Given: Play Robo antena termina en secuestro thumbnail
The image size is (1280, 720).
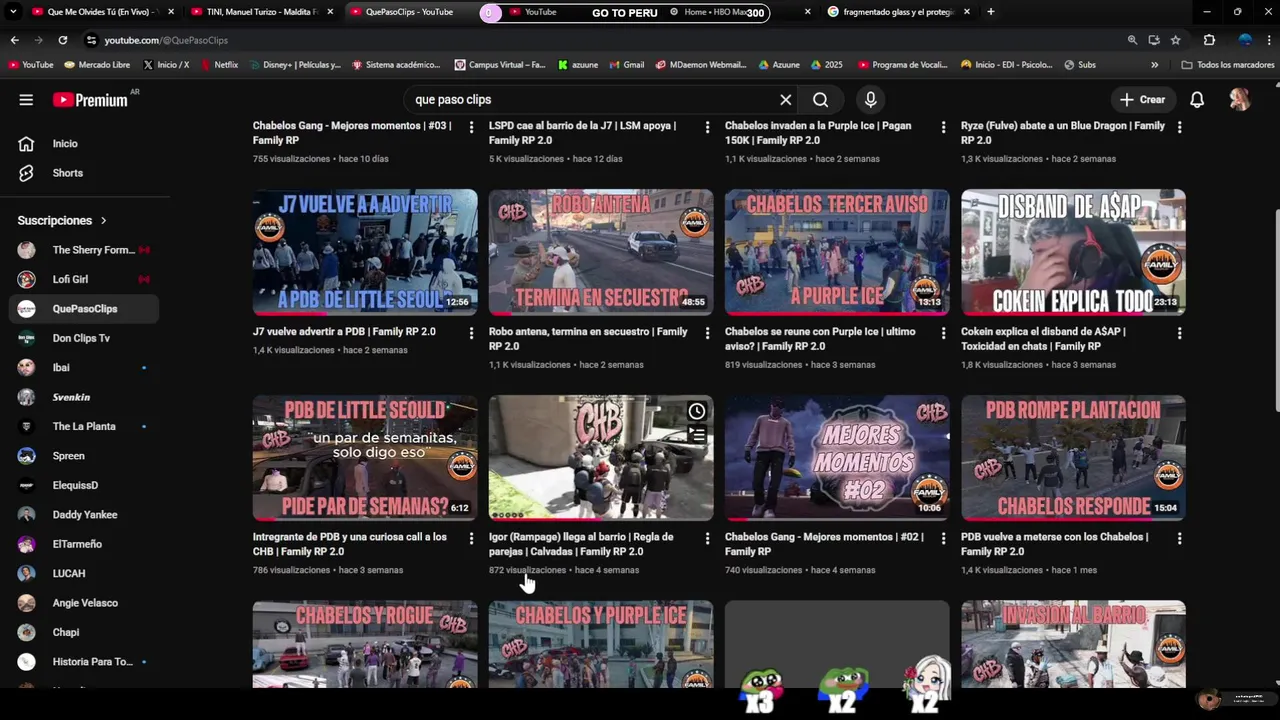Looking at the screenshot, I should [601, 252].
